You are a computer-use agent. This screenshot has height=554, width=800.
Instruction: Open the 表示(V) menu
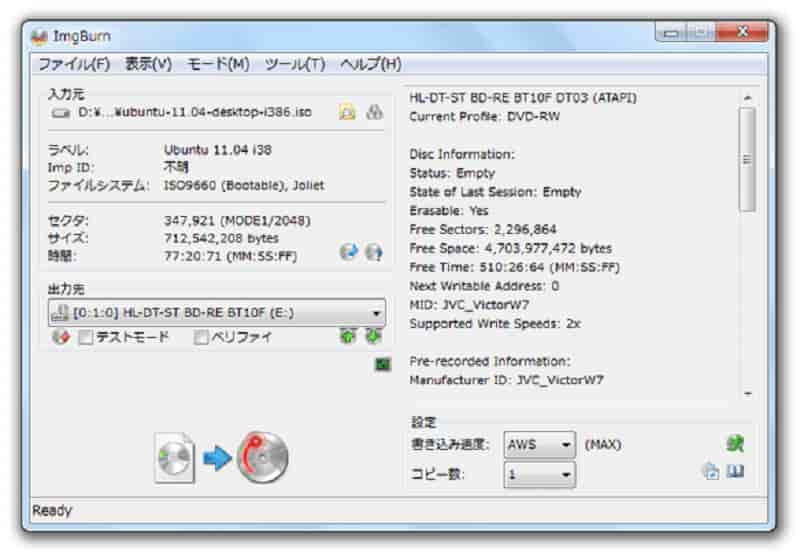tap(148, 64)
